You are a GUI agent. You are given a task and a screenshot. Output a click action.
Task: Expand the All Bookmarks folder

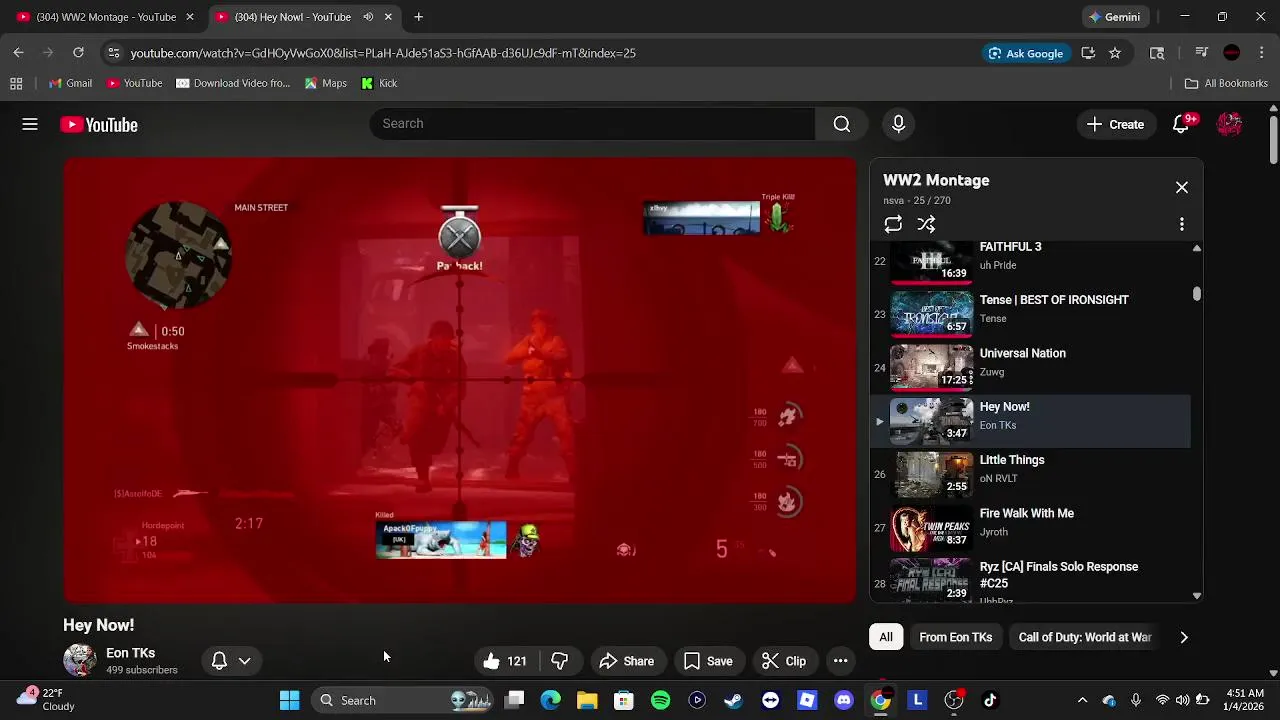click(1226, 83)
